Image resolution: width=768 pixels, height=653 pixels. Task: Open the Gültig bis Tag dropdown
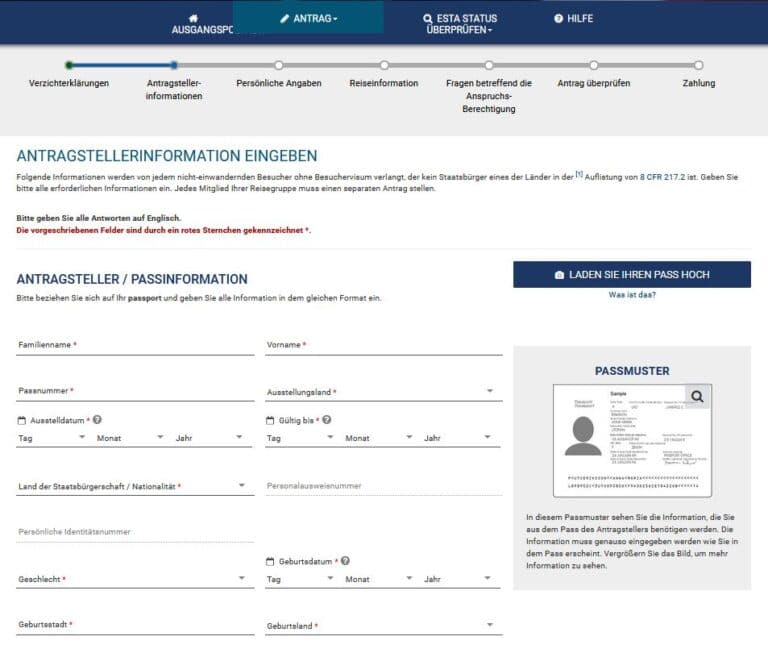(300, 438)
